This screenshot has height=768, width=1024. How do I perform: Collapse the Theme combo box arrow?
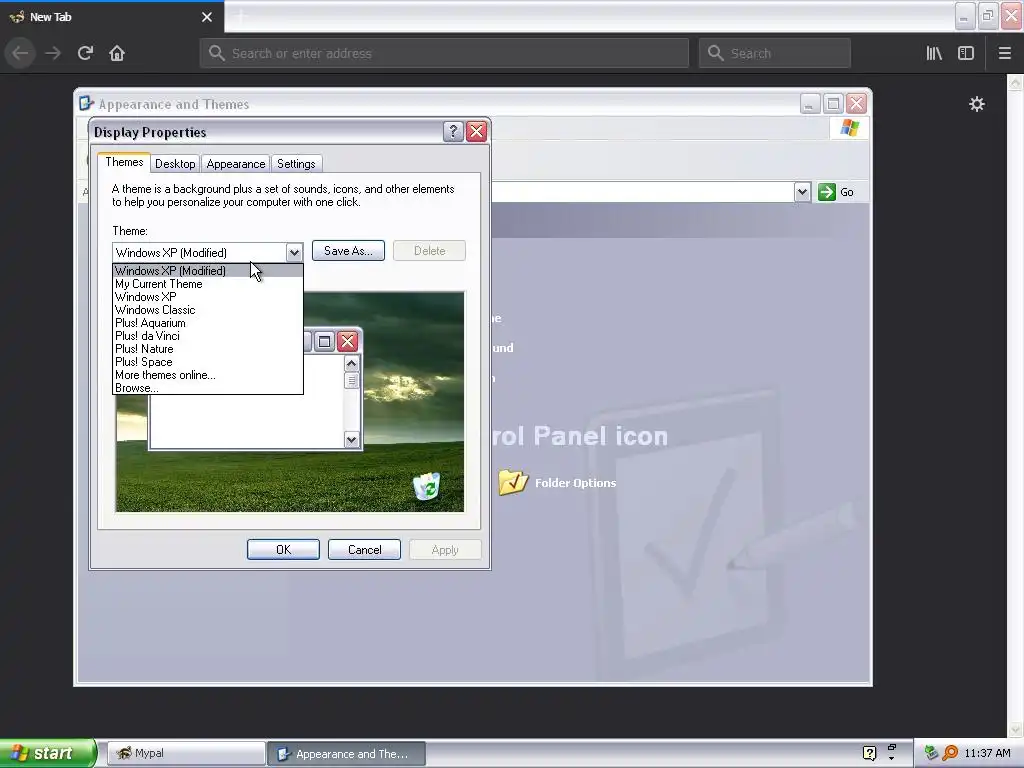[294, 252]
